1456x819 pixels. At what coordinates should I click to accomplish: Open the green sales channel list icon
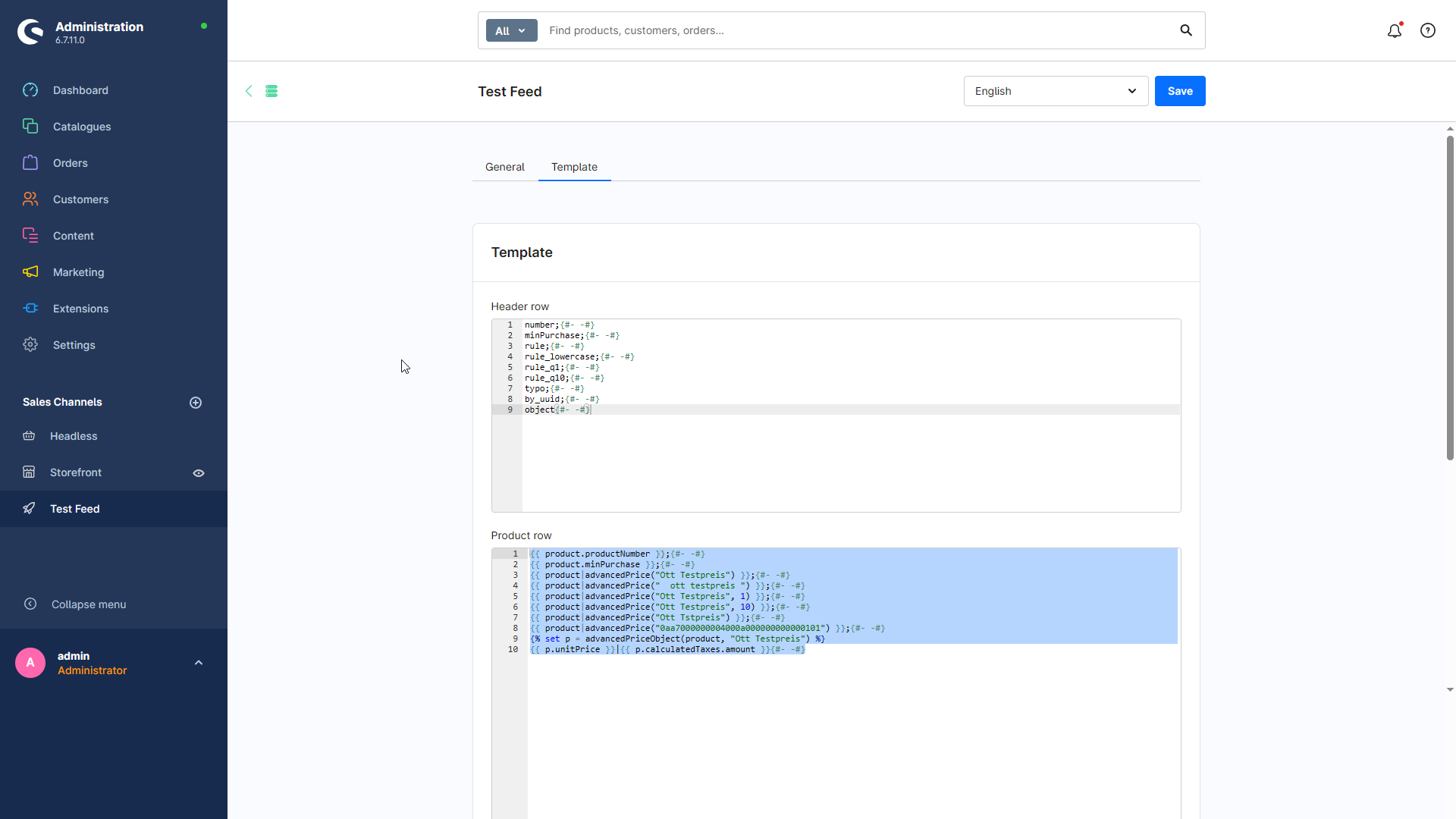271,91
